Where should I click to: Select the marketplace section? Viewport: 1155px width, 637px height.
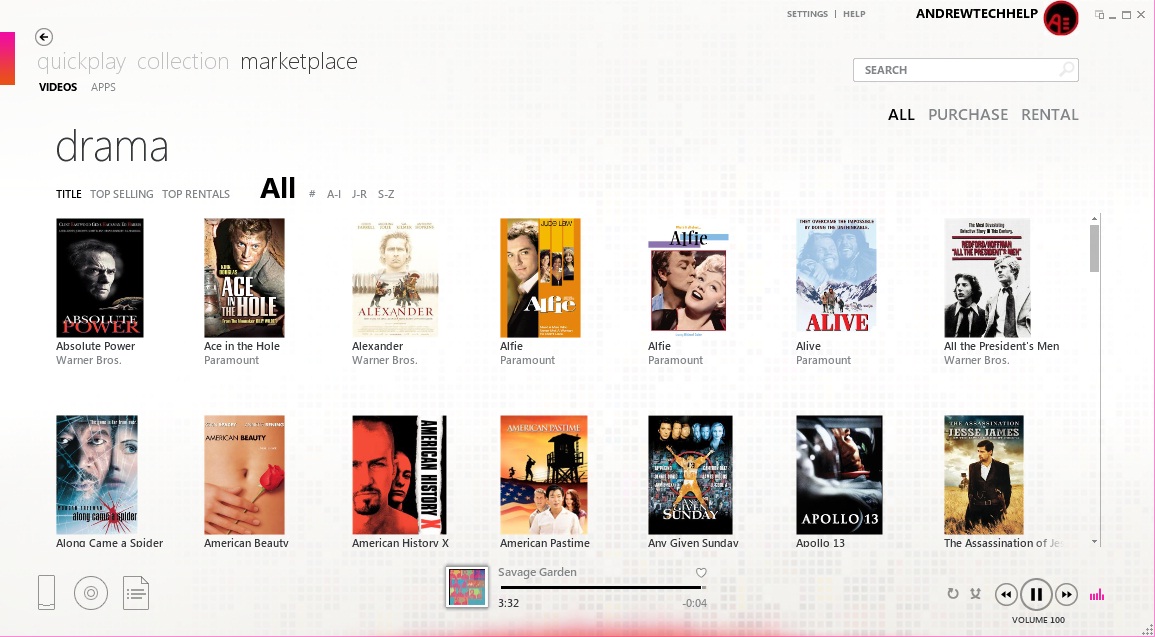299,62
